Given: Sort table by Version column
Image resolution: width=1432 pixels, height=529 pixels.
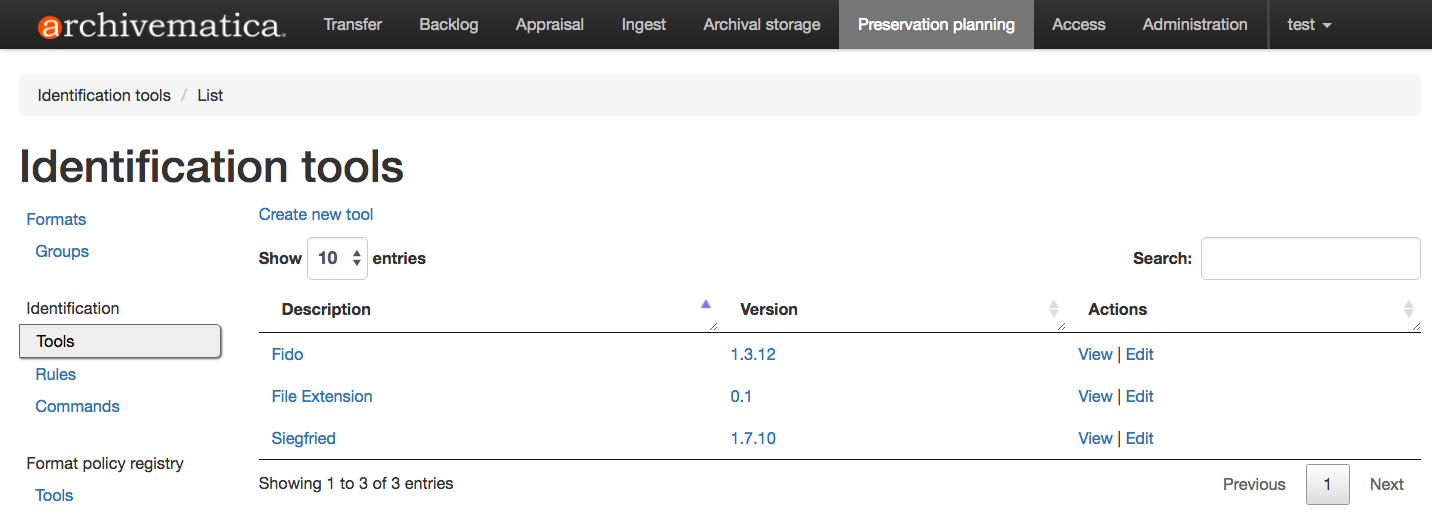Looking at the screenshot, I should (x=768, y=310).
